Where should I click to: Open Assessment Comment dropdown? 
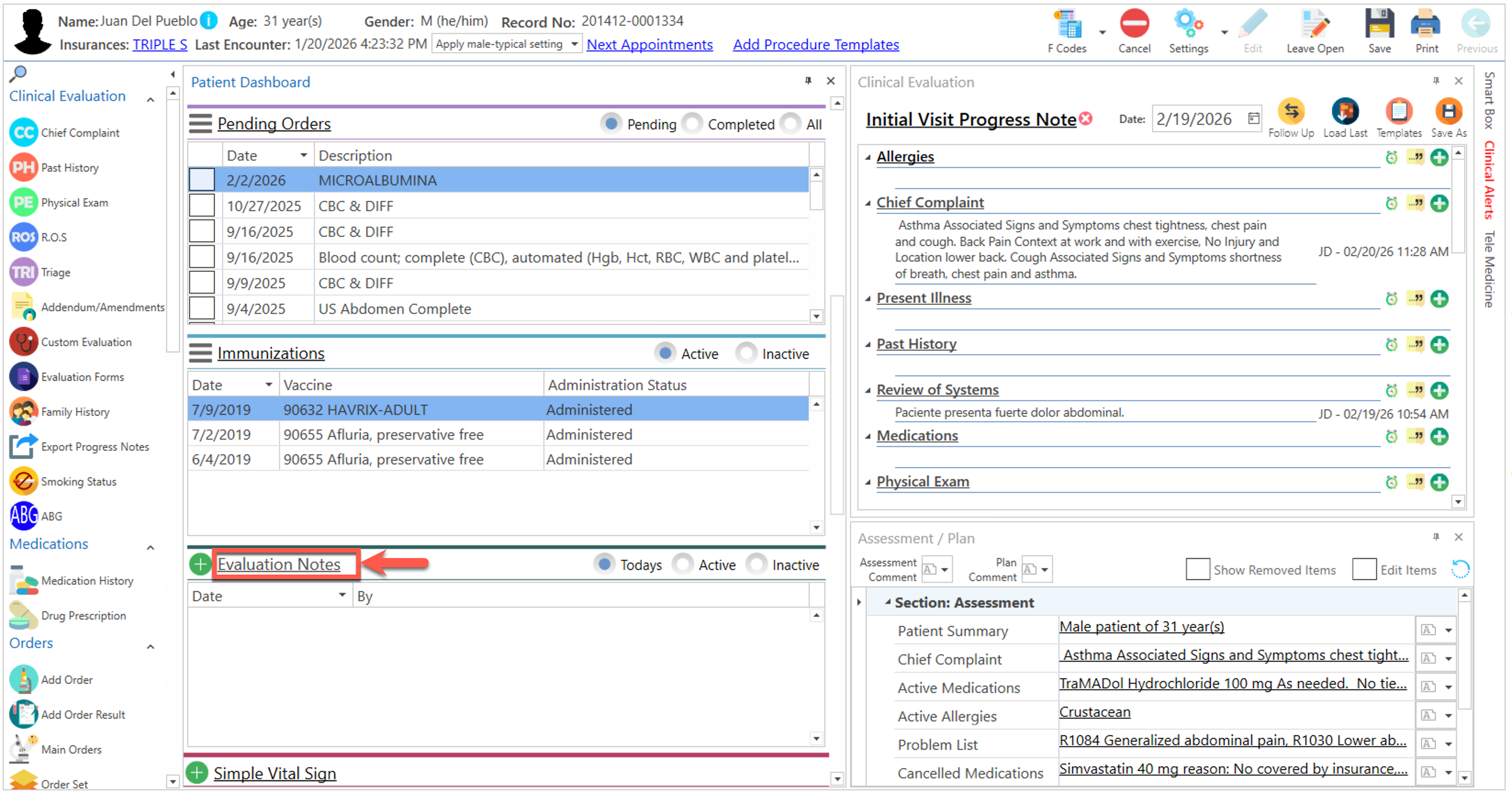[x=944, y=570]
